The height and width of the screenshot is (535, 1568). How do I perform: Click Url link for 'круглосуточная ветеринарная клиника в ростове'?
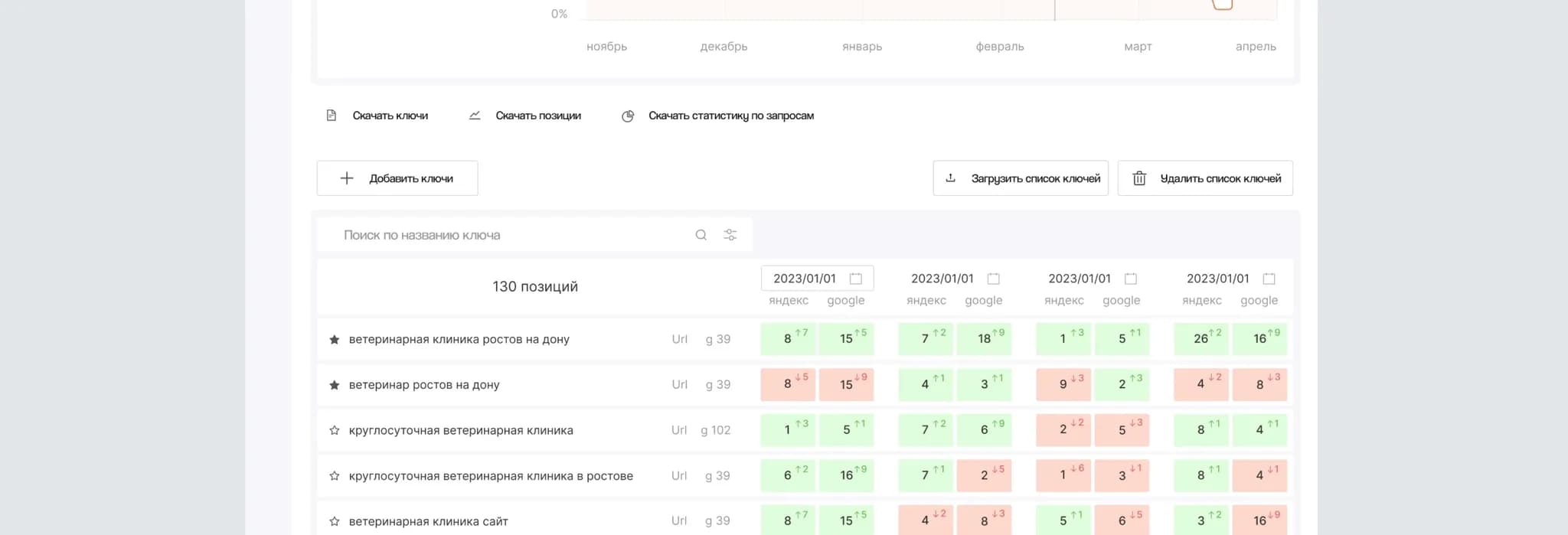click(679, 475)
